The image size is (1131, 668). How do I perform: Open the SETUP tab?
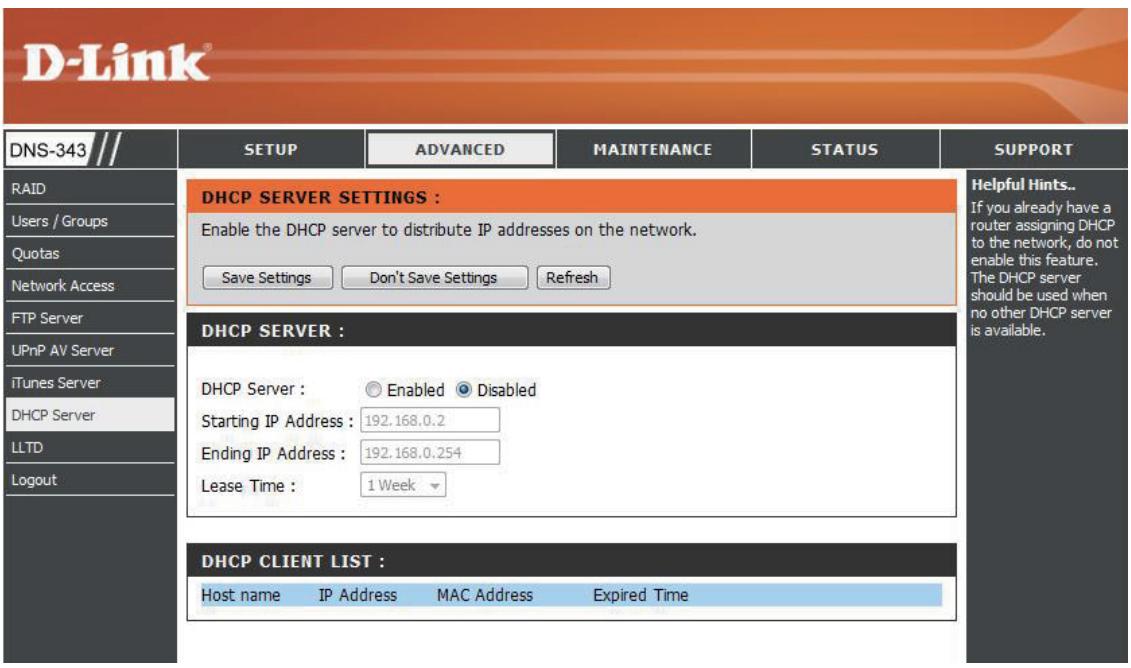270,149
